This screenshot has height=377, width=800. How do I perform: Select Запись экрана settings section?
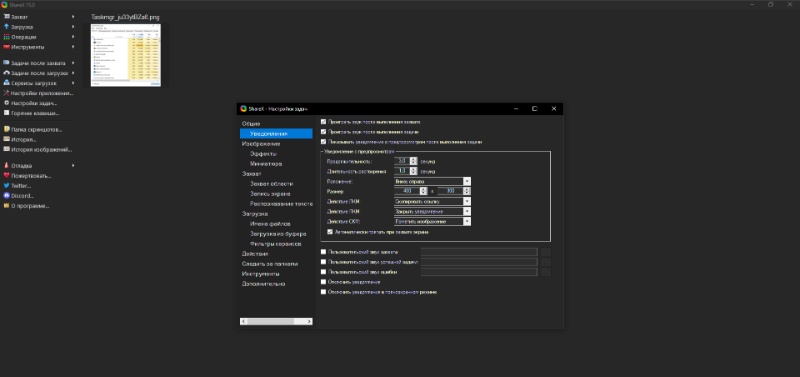tap(270, 194)
